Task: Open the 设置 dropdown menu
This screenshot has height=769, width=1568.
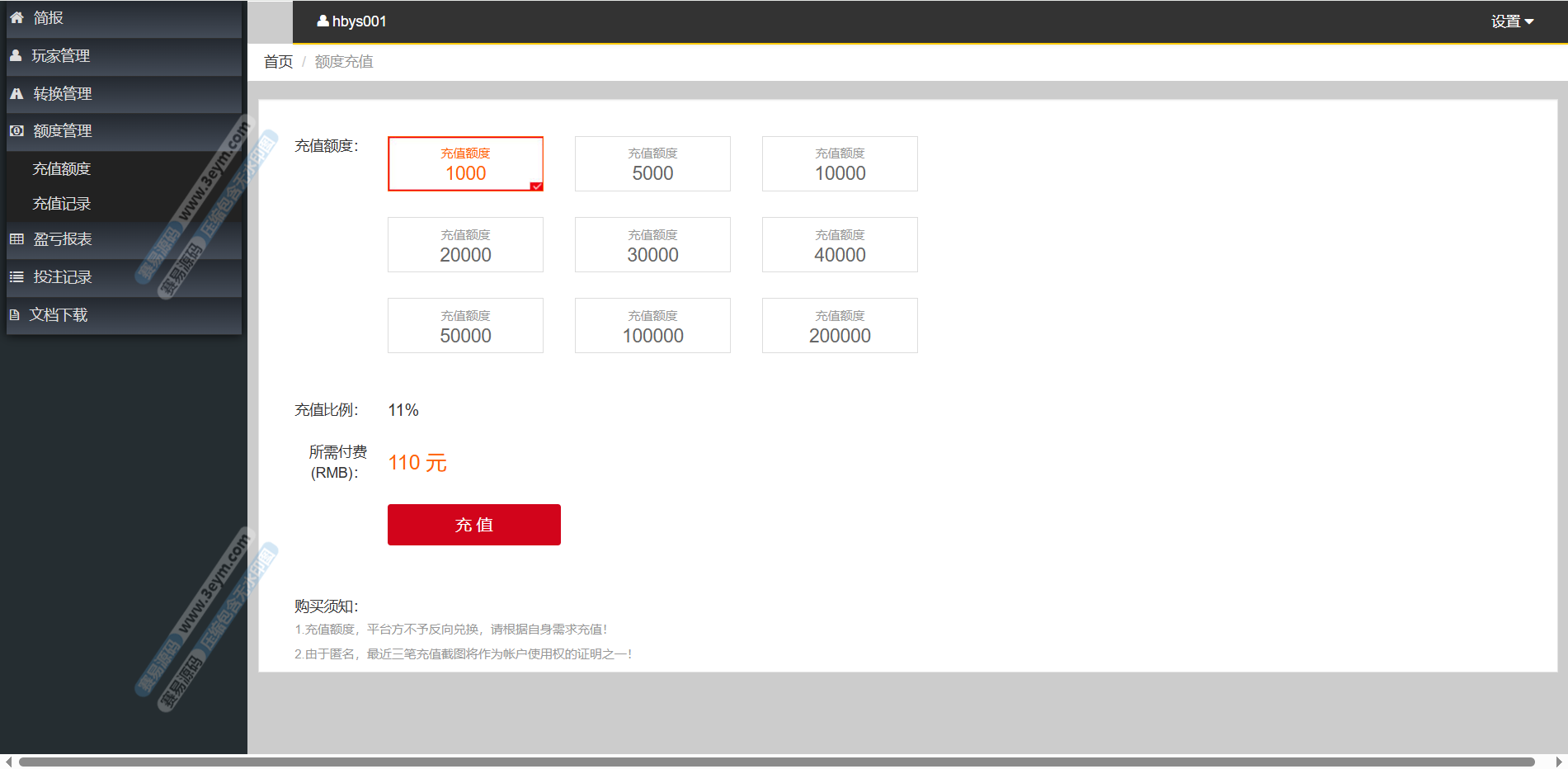Action: (x=1511, y=21)
